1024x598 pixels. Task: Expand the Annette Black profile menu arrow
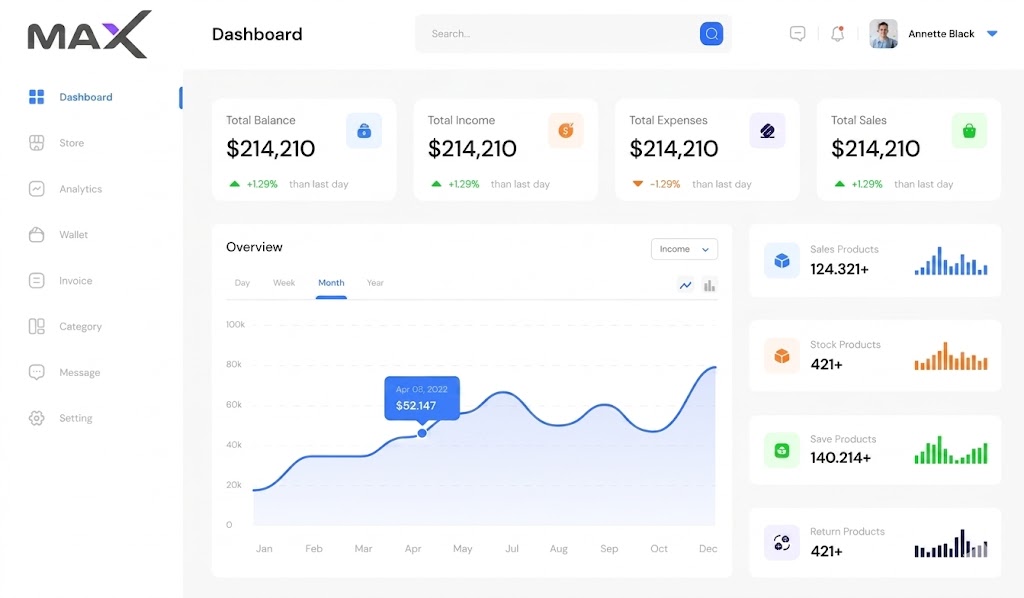coord(992,34)
